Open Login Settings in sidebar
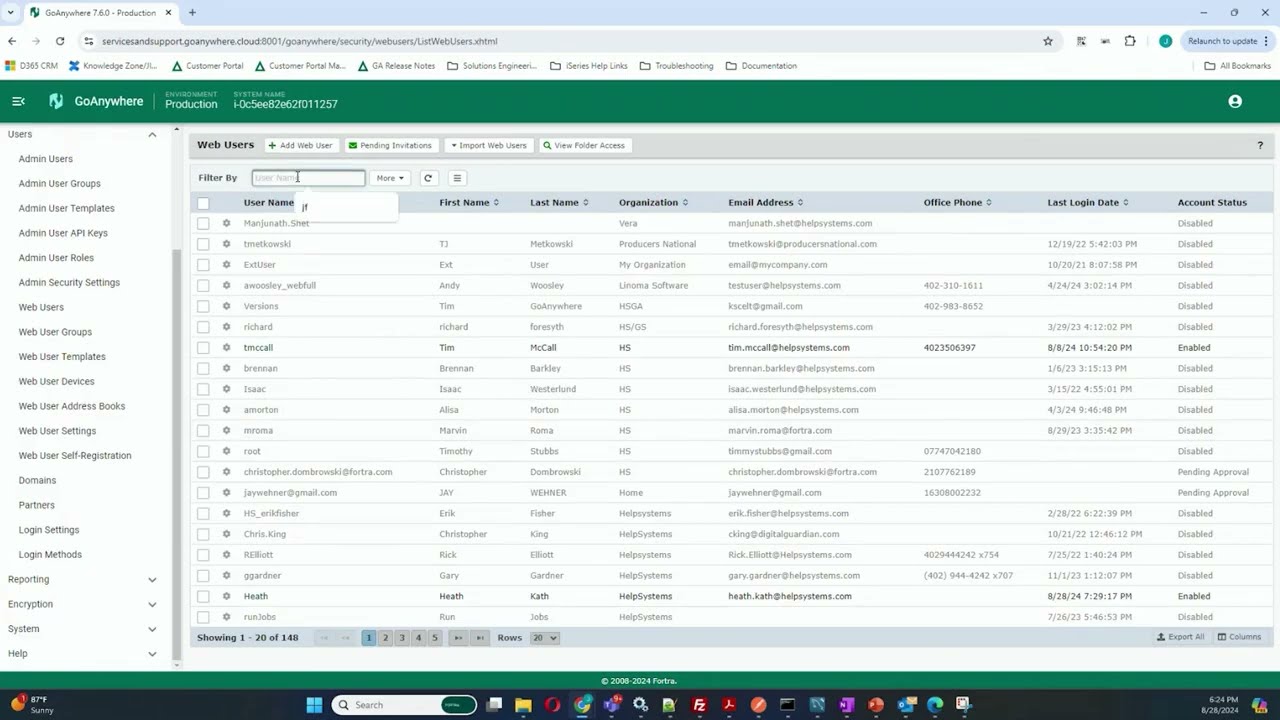 [49, 530]
